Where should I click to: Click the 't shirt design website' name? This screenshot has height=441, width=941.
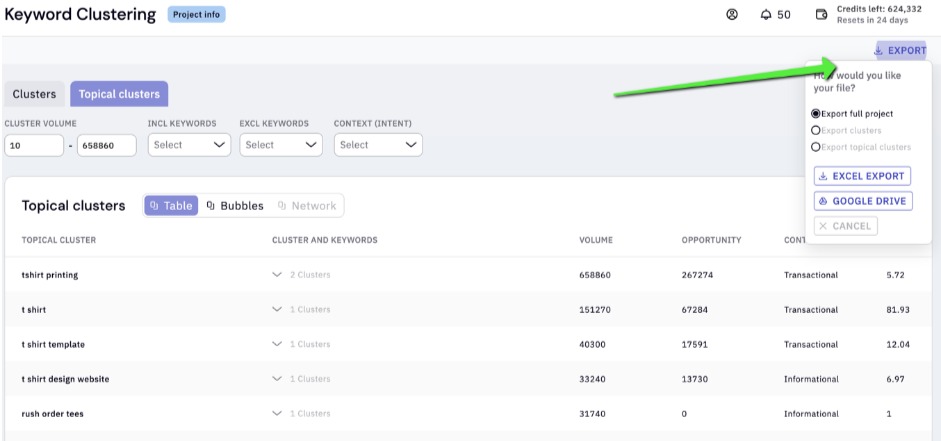click(65, 379)
